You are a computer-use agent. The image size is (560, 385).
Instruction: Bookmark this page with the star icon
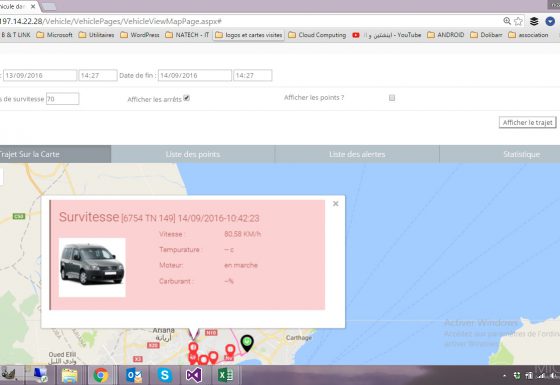[518, 21]
